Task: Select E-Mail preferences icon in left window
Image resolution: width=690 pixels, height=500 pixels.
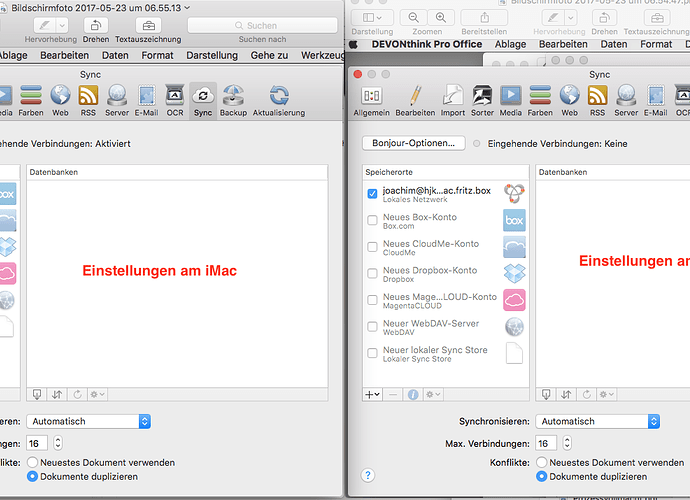Action: (x=147, y=101)
